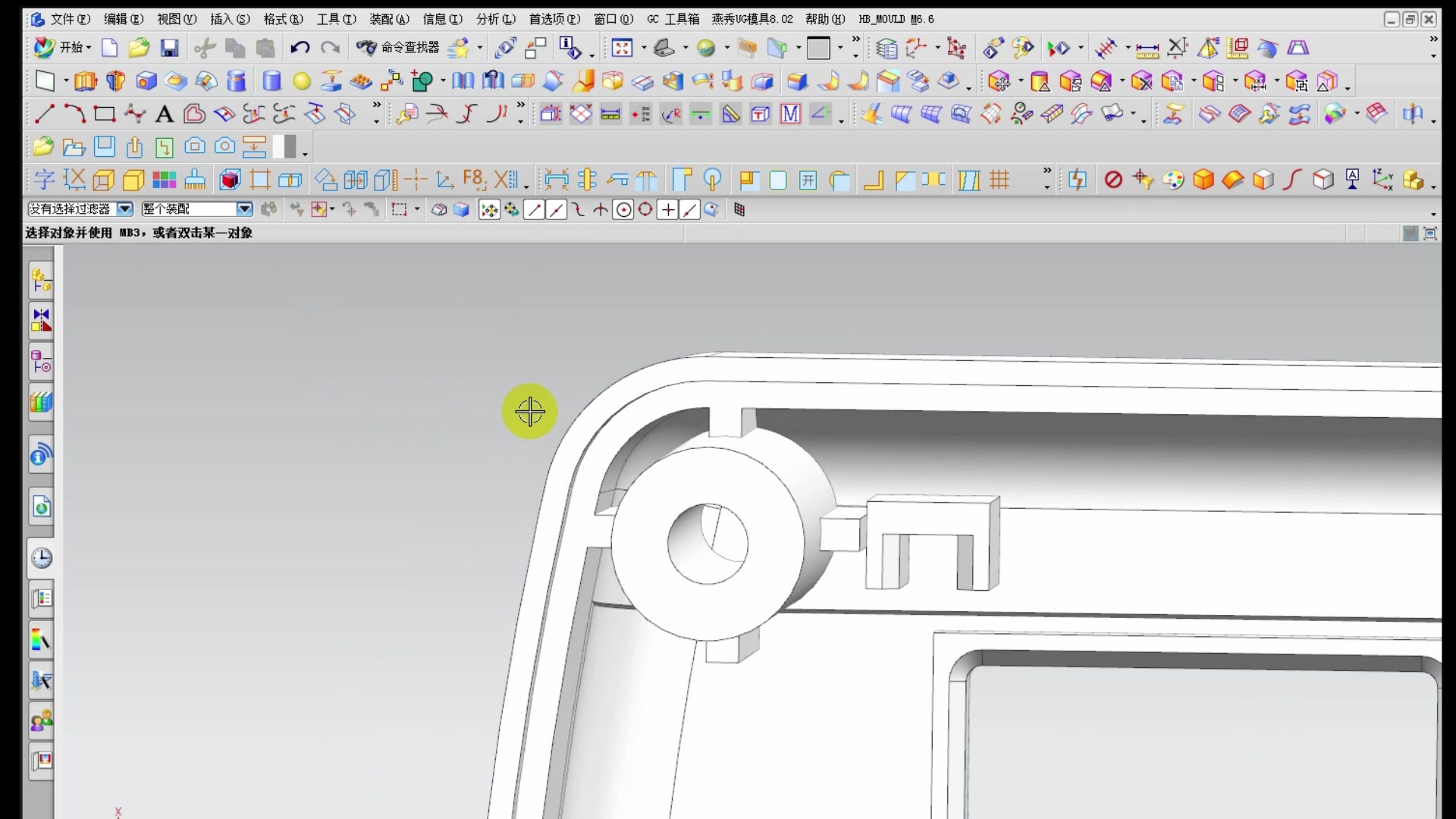
Task: Select the cylinder primitive tool
Action: coord(271,81)
